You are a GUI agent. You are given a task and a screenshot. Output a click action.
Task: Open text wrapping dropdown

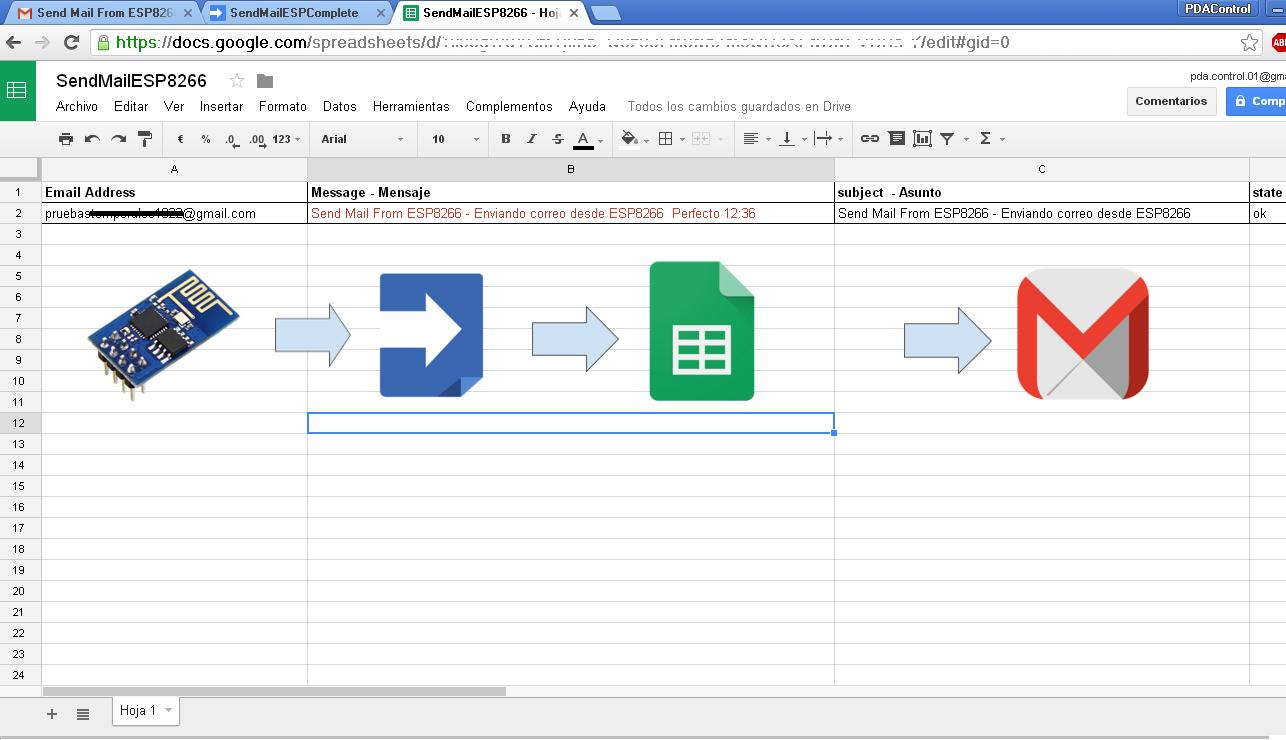(x=828, y=139)
